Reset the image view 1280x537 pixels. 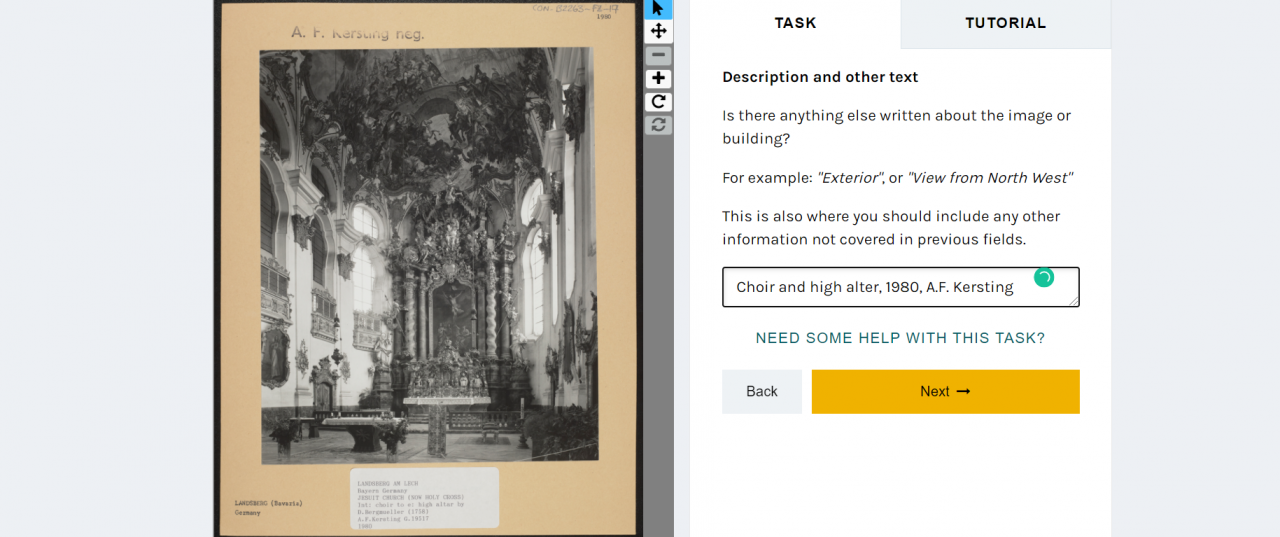[658, 125]
